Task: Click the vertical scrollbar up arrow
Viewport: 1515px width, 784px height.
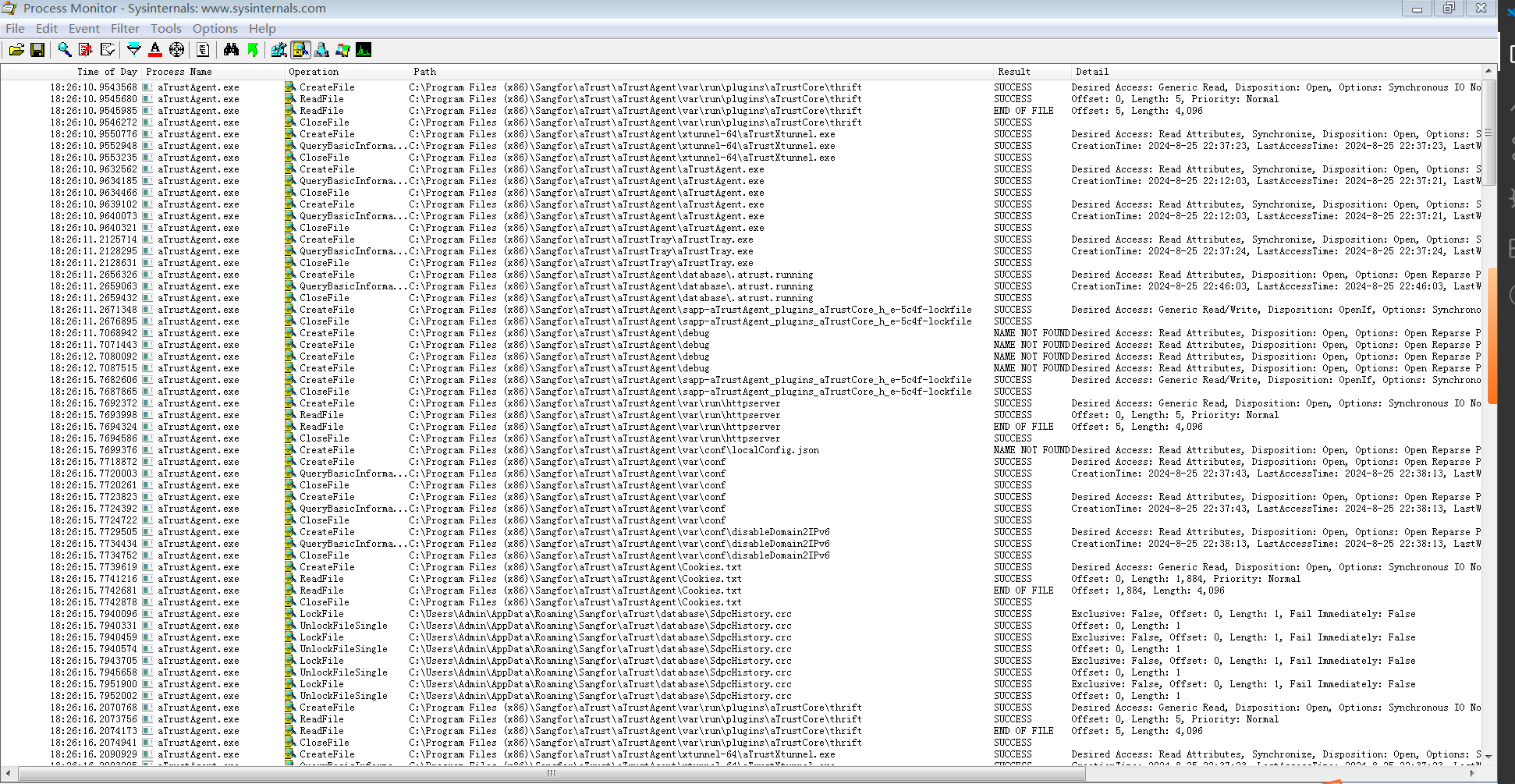Action: click(x=1488, y=71)
